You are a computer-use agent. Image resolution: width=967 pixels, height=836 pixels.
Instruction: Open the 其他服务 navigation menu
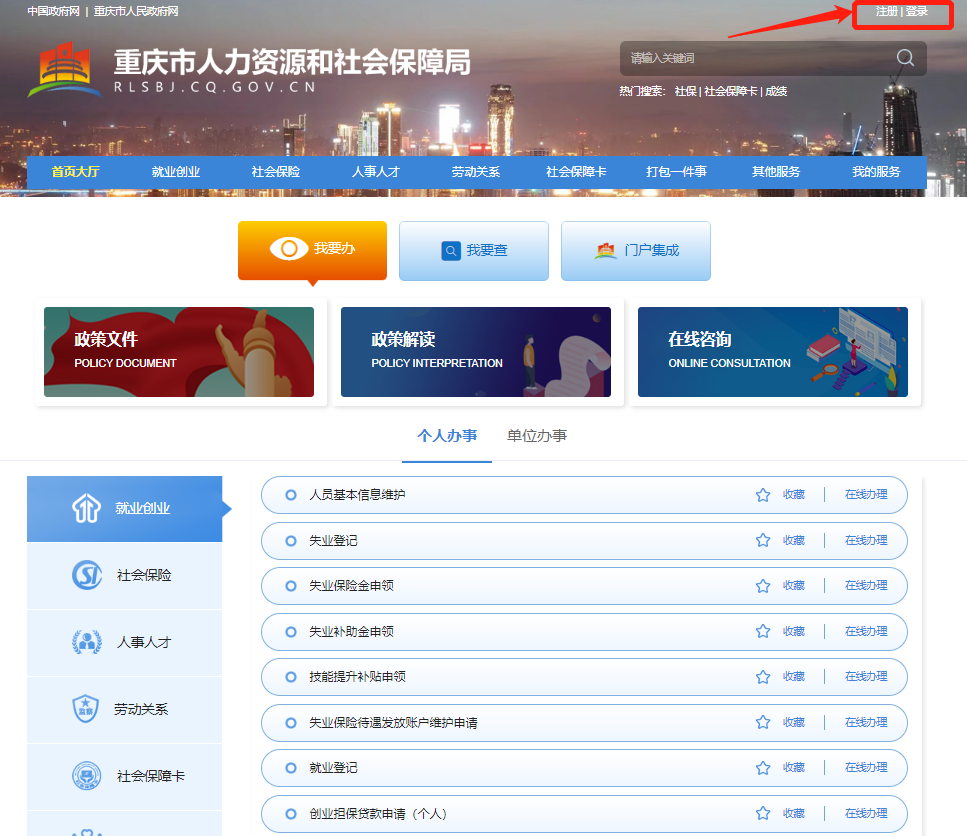pyautogui.click(x=776, y=172)
